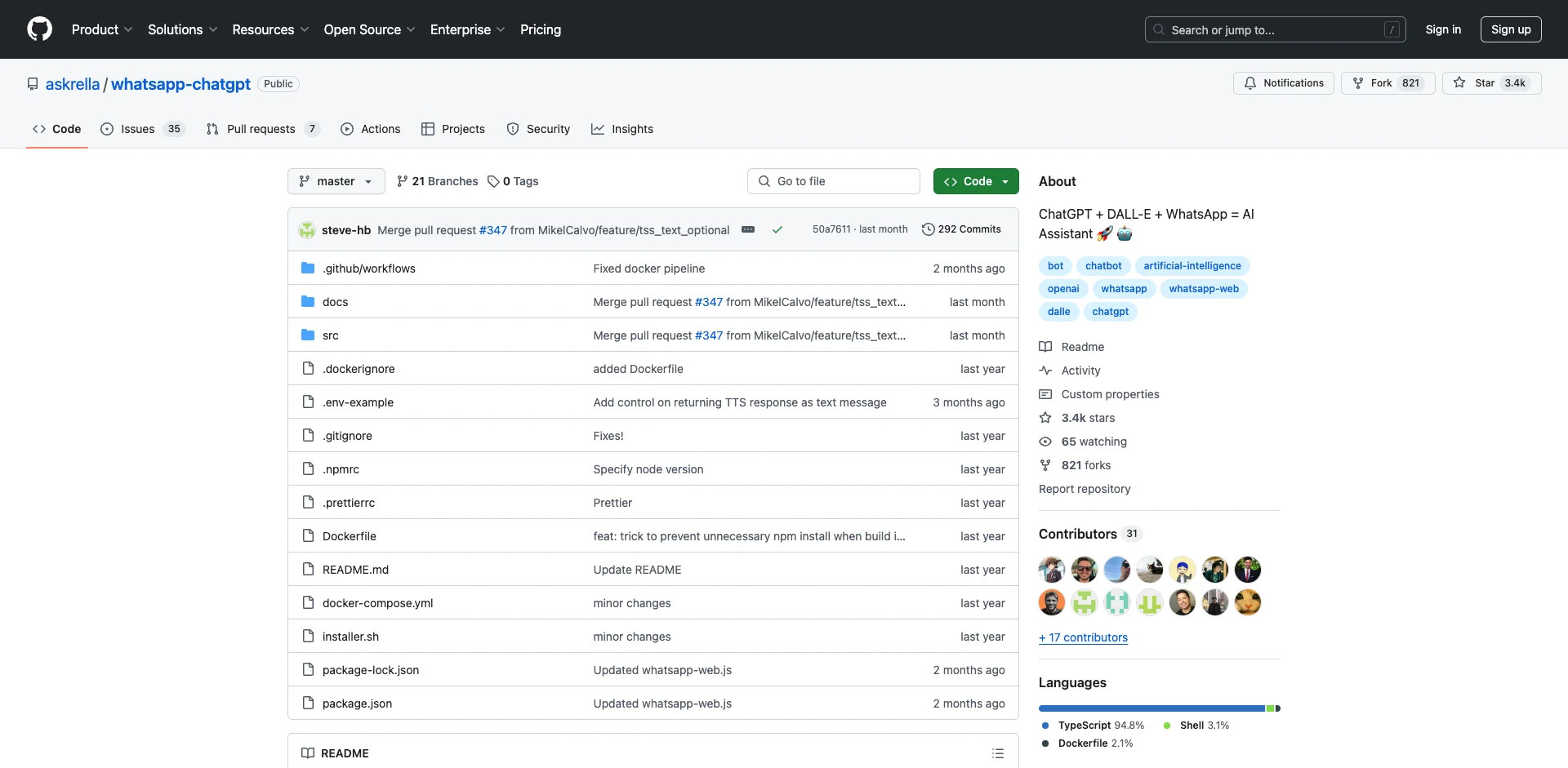The image size is (1568, 768).
Task: Open the Product dropdown menu
Action: pos(102,29)
